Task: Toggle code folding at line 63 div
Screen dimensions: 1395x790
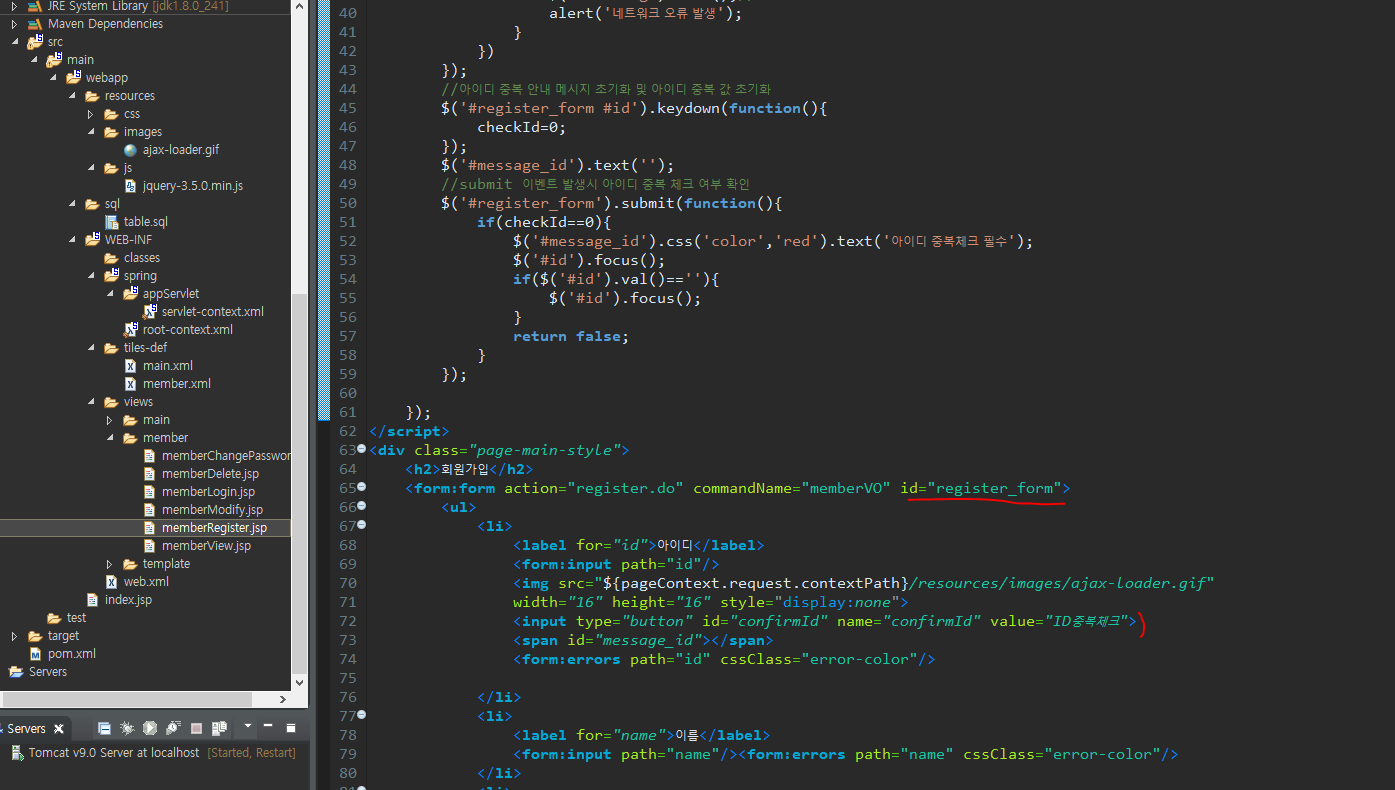Action: [362, 449]
